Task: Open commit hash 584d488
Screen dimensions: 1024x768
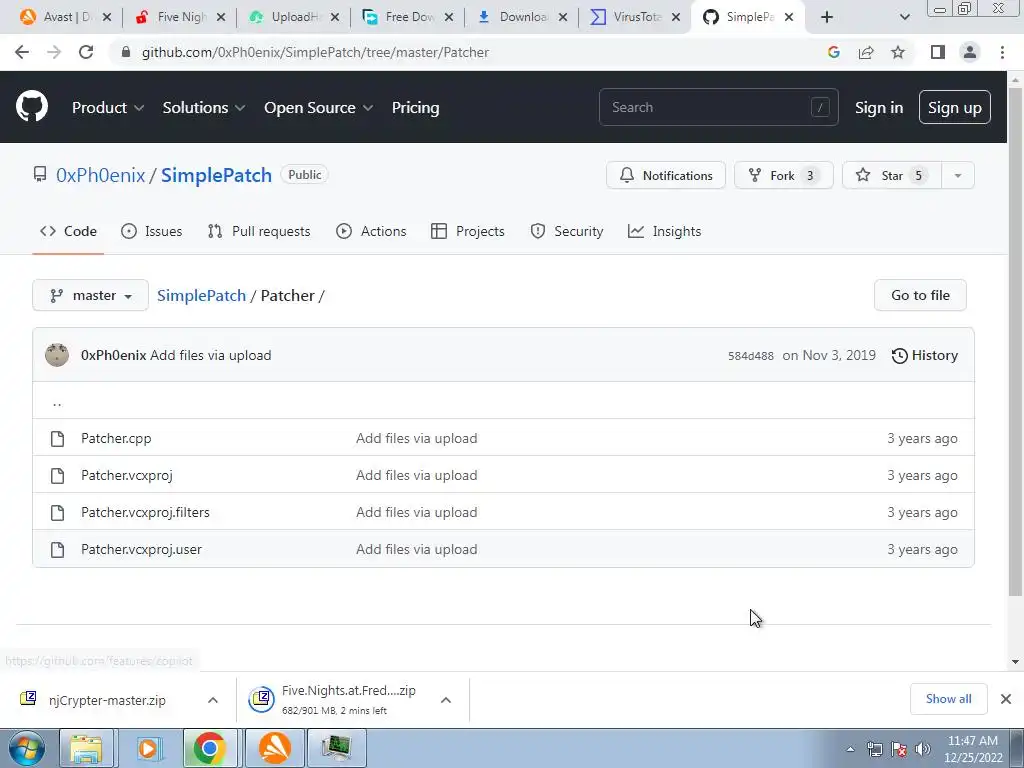Action: point(750,356)
